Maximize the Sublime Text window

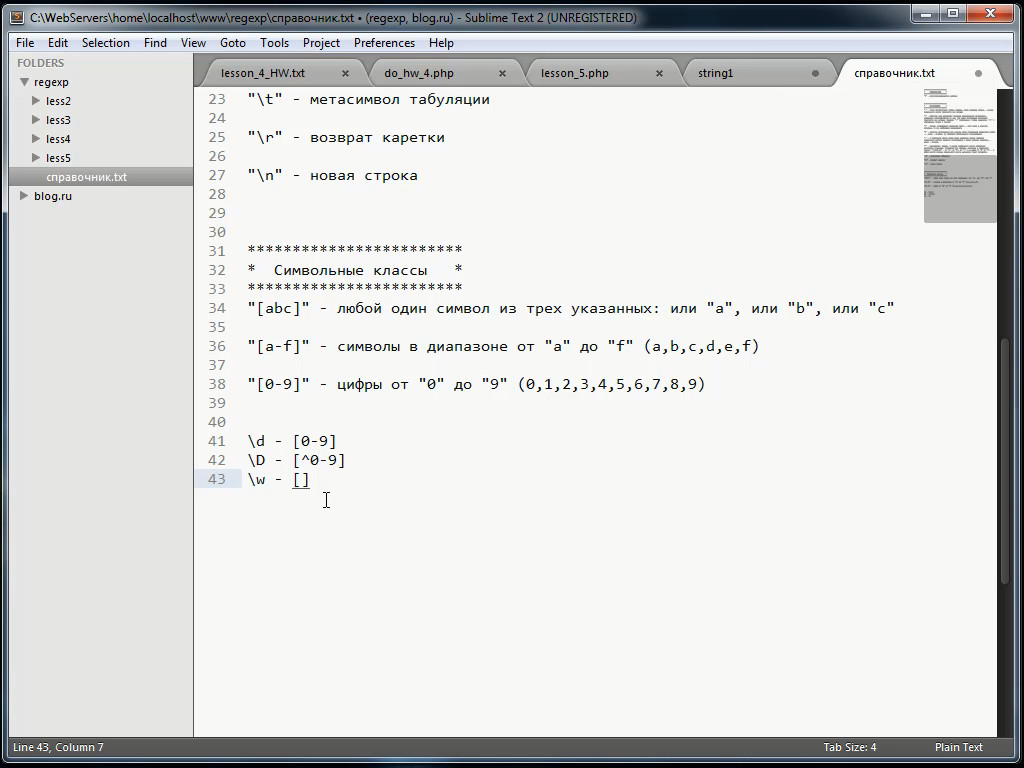click(953, 13)
